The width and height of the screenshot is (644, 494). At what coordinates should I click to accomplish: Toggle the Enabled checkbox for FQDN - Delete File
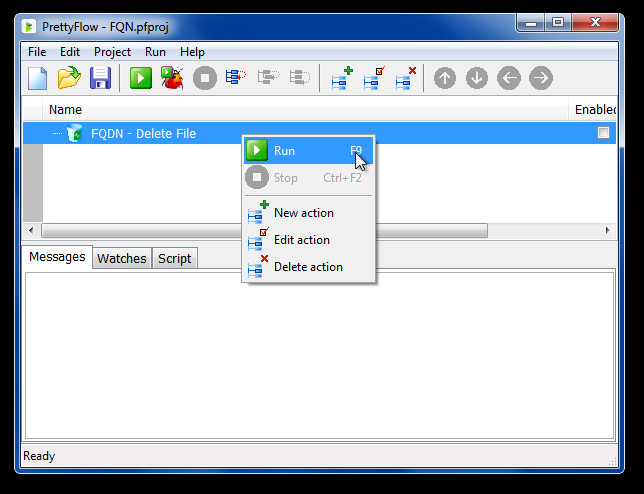(x=603, y=133)
